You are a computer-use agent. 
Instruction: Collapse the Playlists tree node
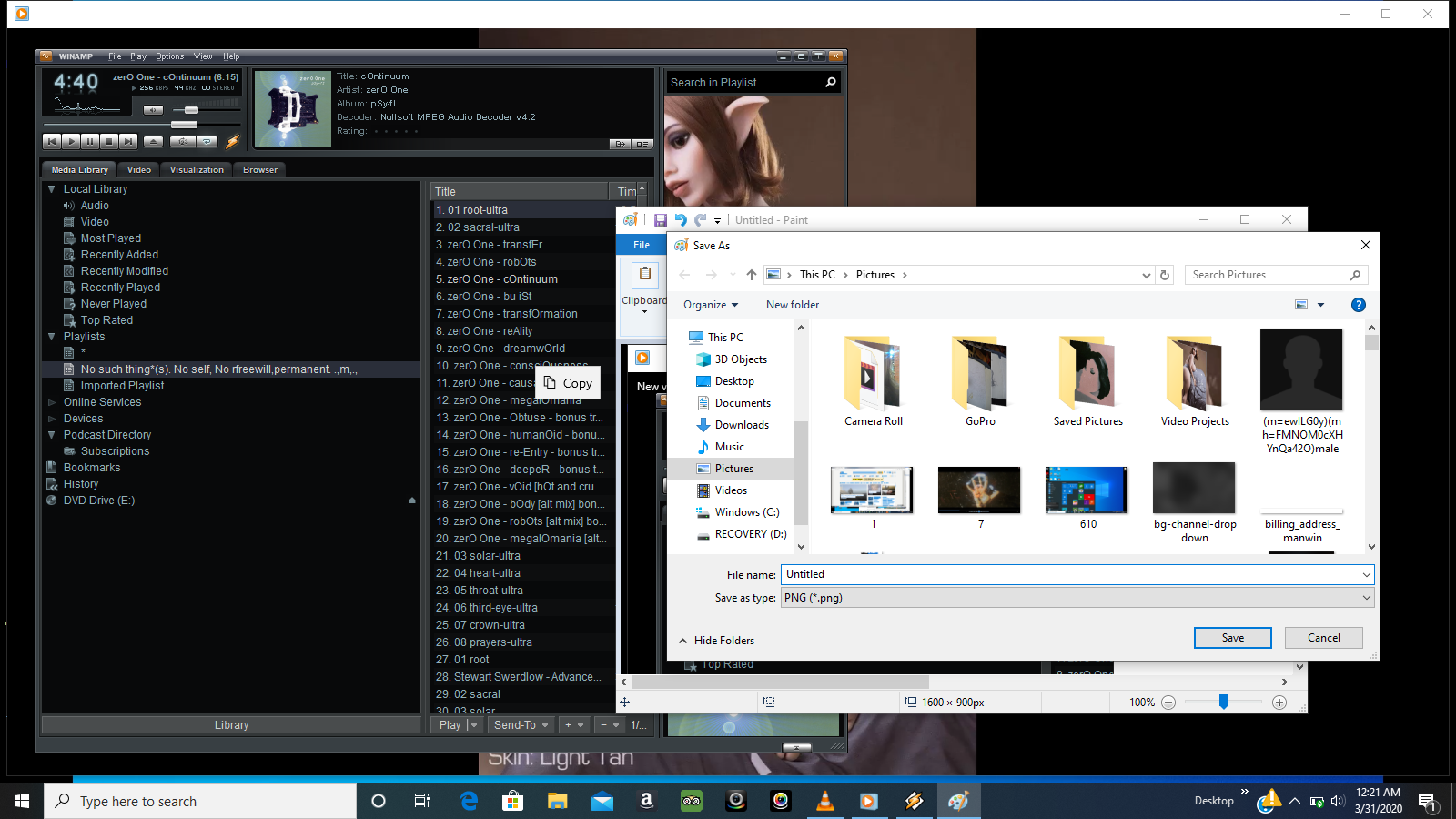(52, 337)
